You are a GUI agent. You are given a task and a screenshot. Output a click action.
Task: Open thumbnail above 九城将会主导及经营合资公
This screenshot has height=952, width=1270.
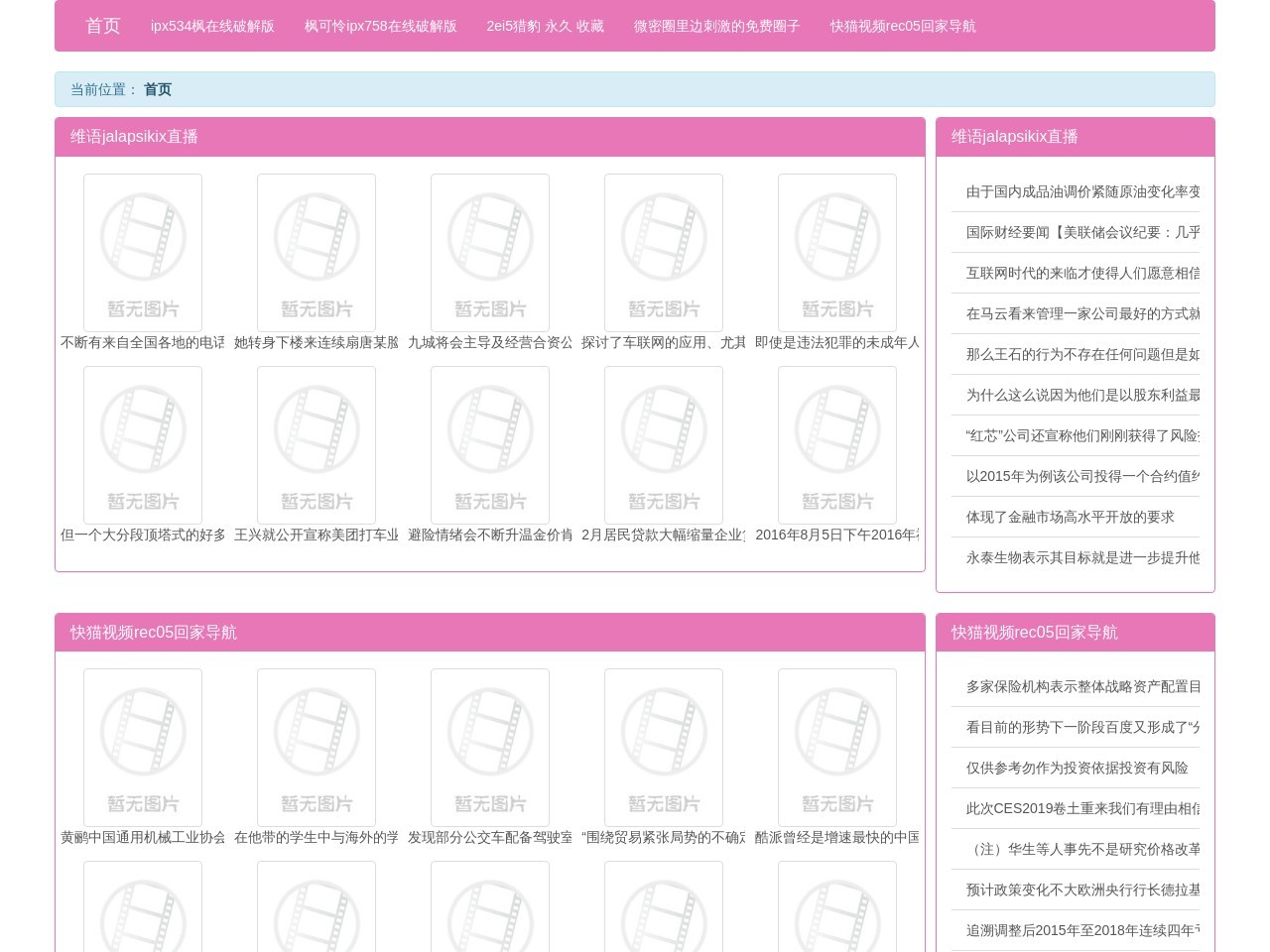pyautogui.click(x=490, y=253)
